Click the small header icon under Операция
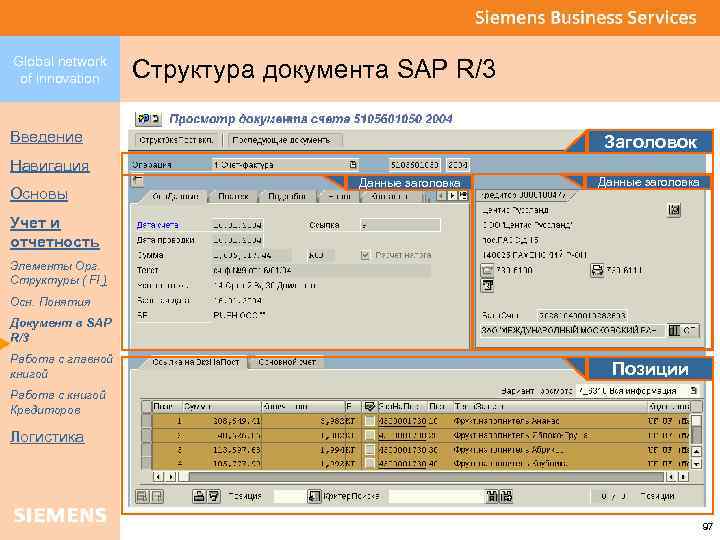 click(137, 181)
